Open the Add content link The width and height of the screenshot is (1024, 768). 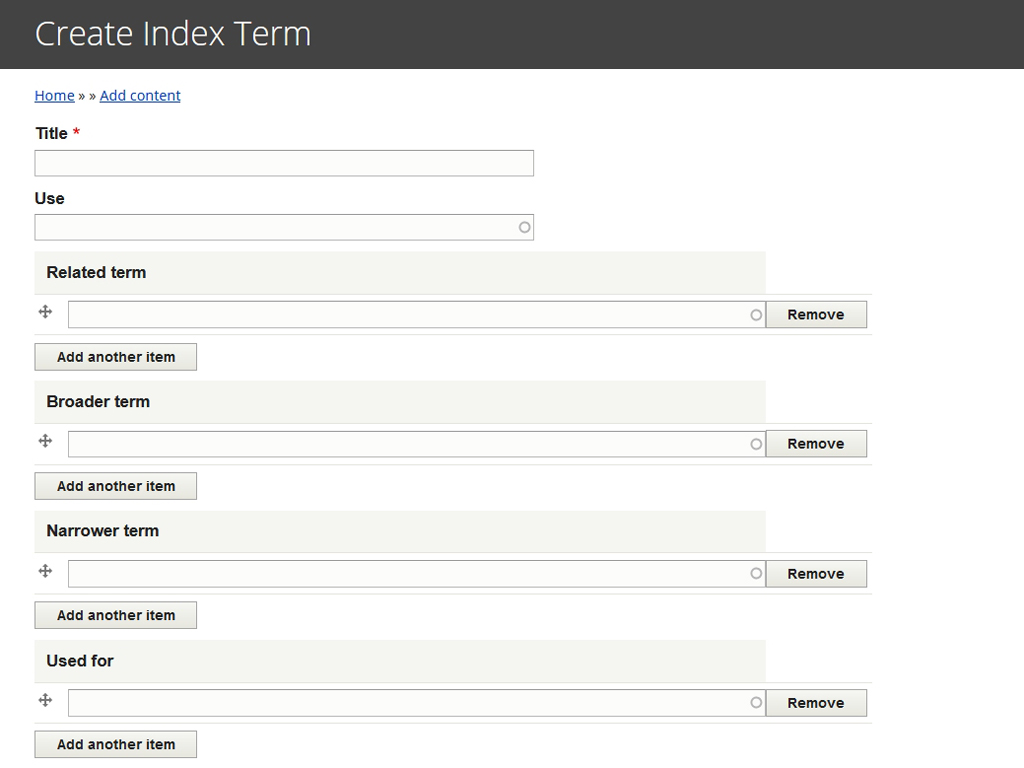(x=139, y=95)
